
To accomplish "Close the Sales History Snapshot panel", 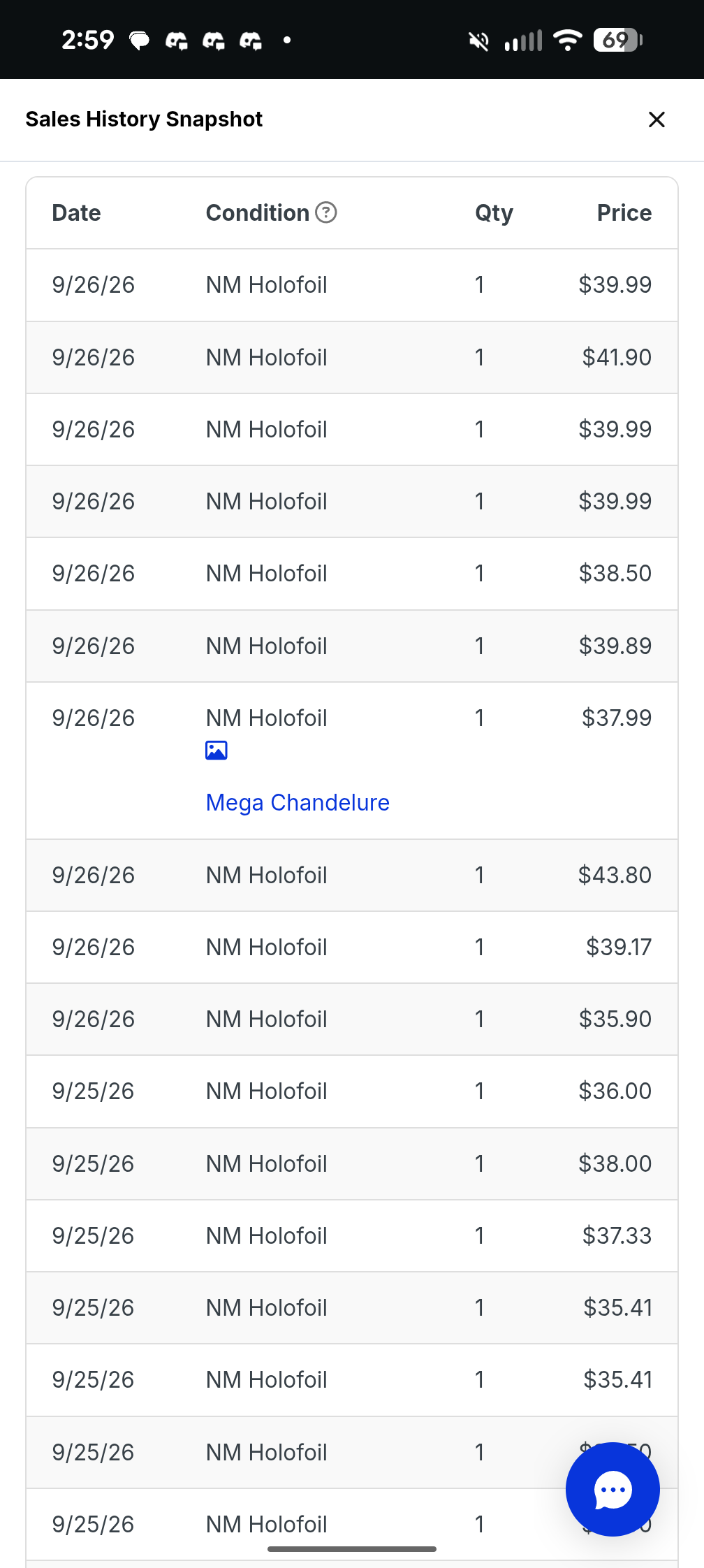I will [657, 119].
